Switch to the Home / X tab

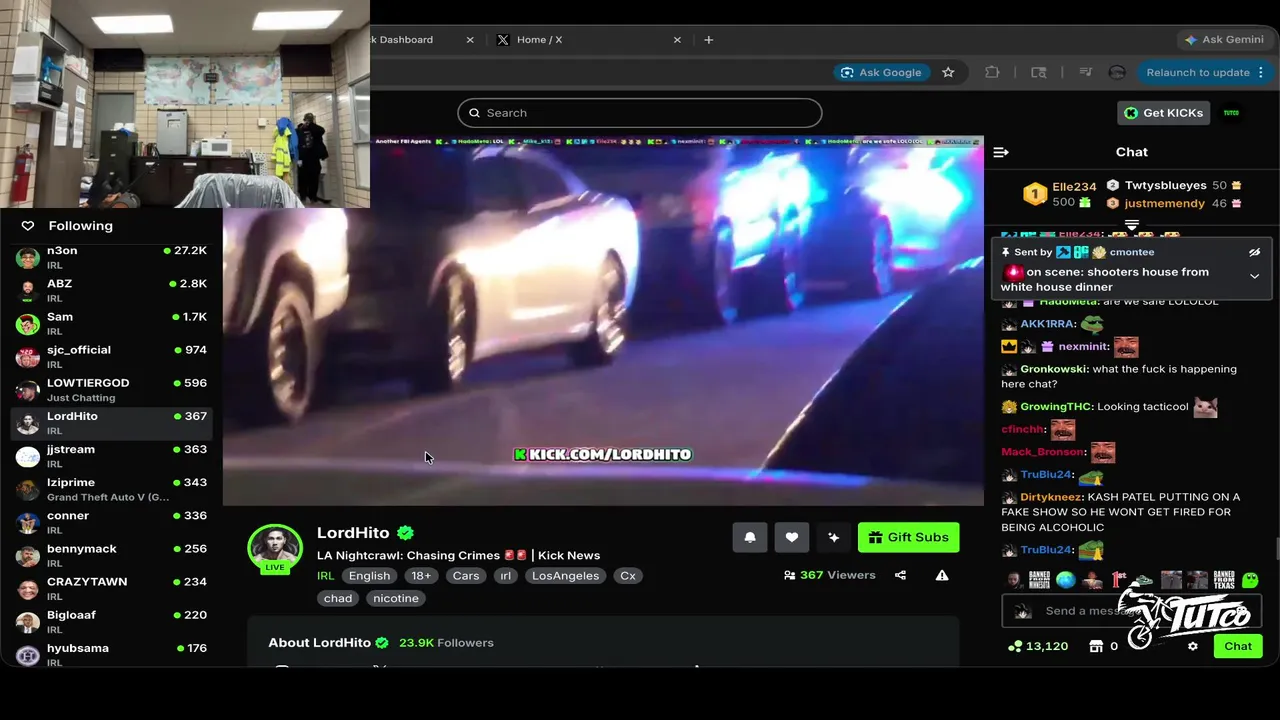(x=588, y=40)
